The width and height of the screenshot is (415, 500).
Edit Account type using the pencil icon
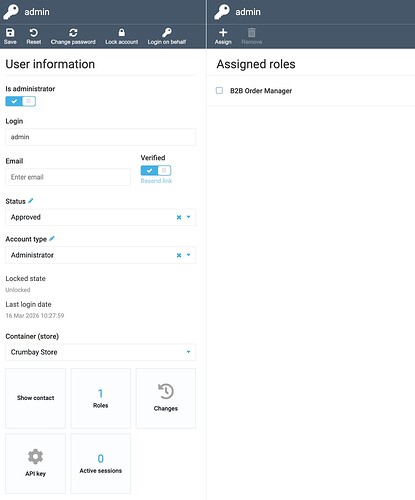[52, 239]
